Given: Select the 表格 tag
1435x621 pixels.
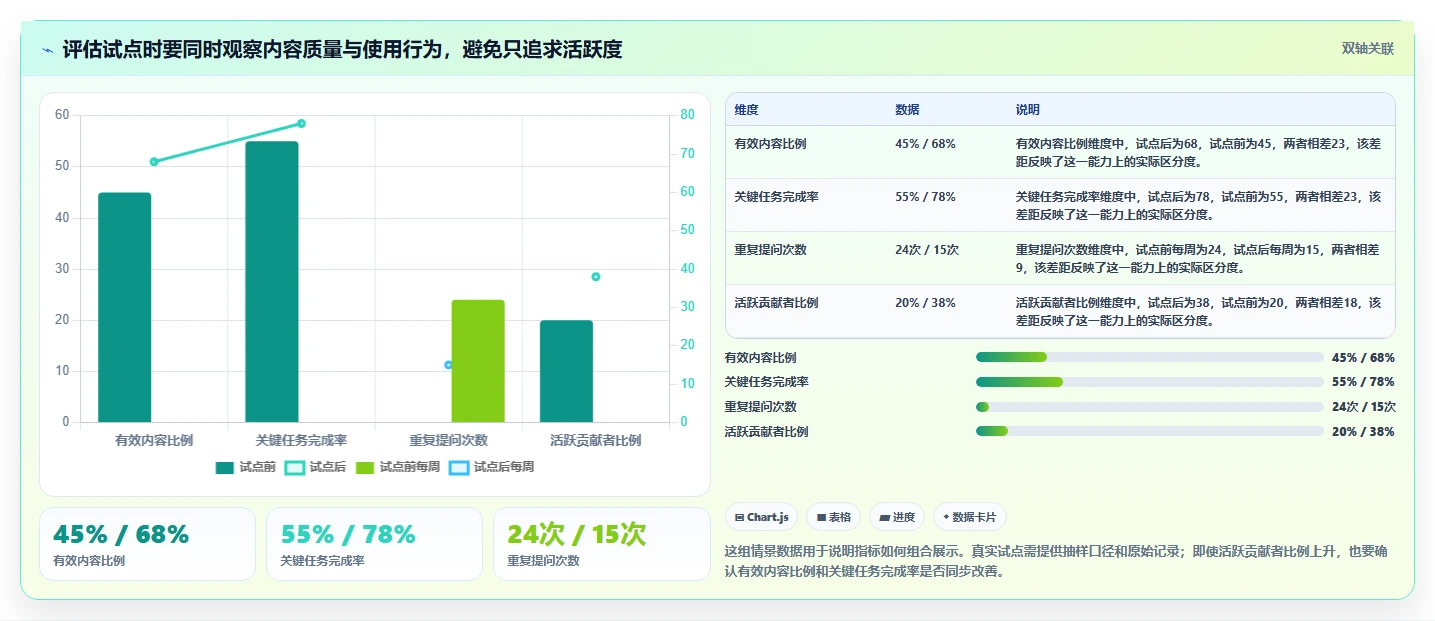Looking at the screenshot, I should coord(833,517).
